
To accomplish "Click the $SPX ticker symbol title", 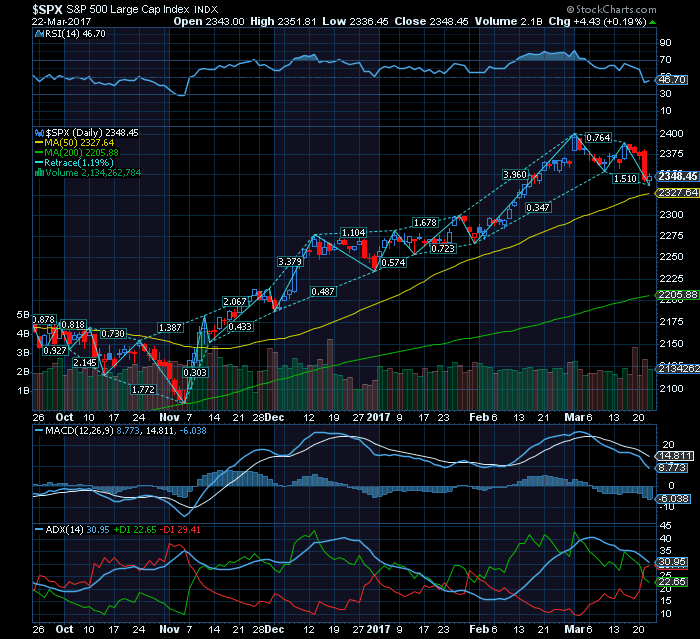I will click(47, 9).
